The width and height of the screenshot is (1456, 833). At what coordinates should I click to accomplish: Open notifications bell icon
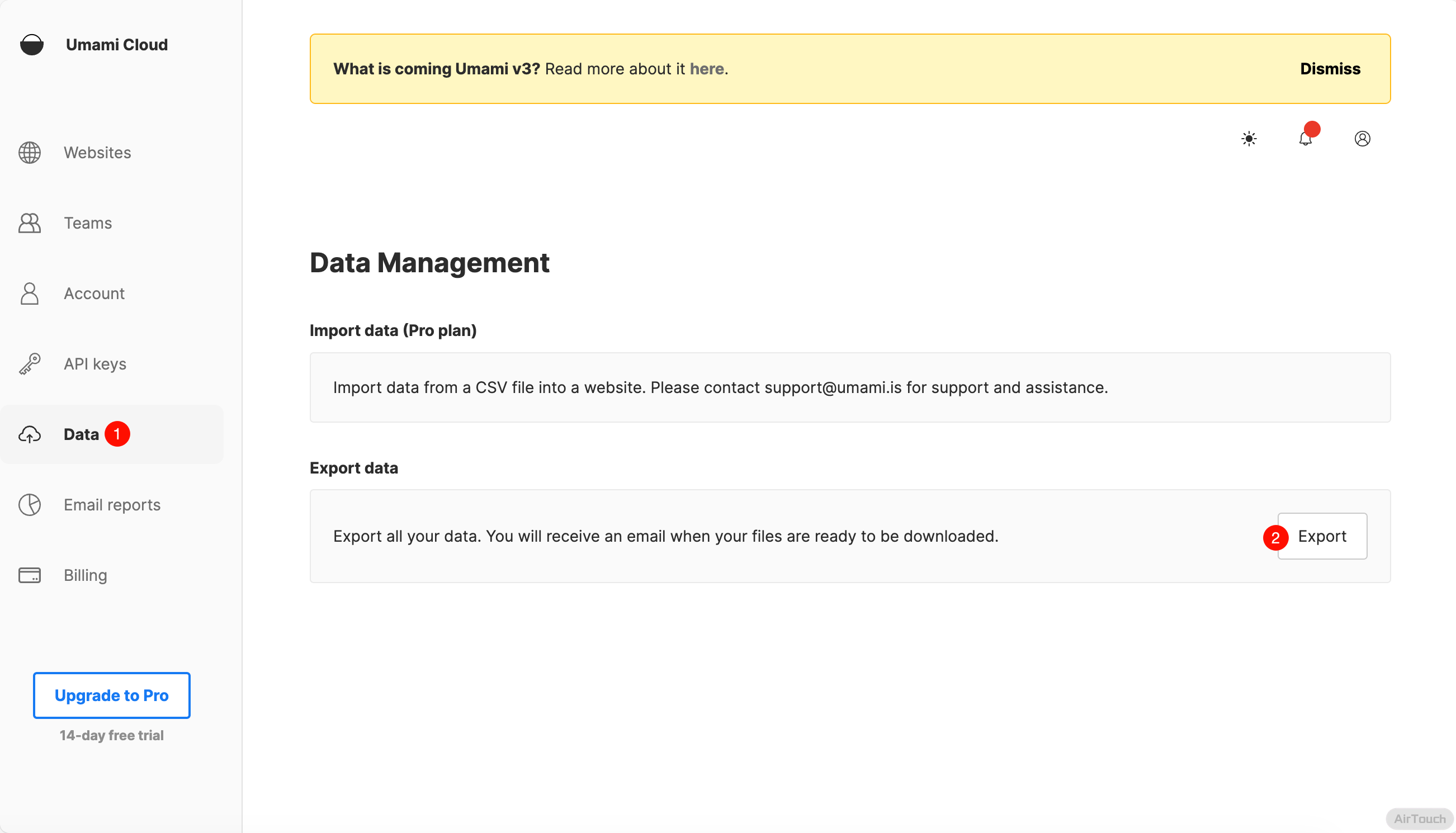tap(1305, 139)
